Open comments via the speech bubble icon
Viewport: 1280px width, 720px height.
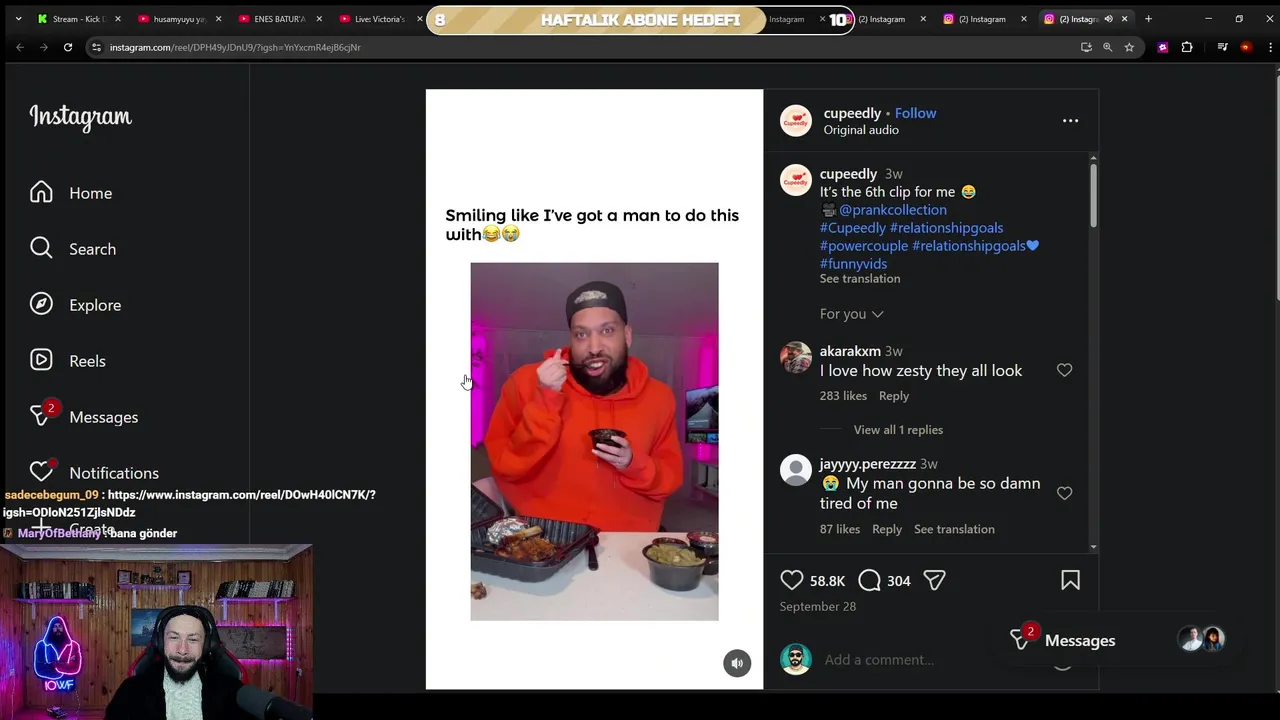870,580
